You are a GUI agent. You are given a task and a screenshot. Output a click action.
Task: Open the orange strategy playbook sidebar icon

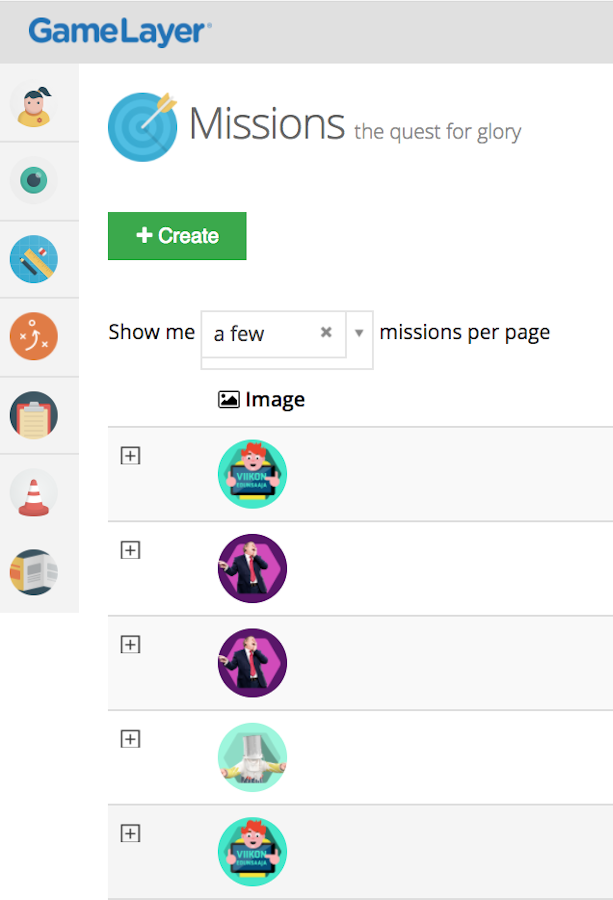[x=34, y=337]
